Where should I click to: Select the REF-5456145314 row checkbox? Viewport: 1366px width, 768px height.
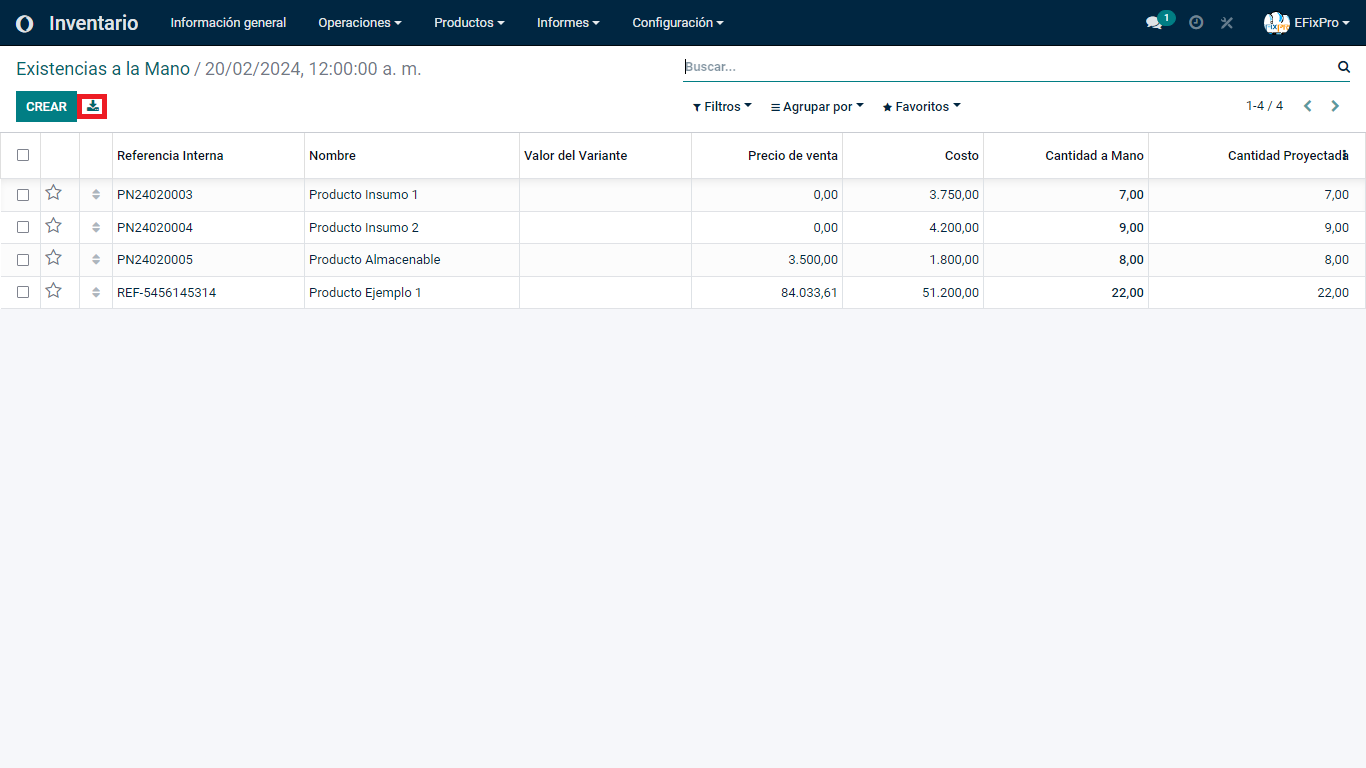point(23,293)
